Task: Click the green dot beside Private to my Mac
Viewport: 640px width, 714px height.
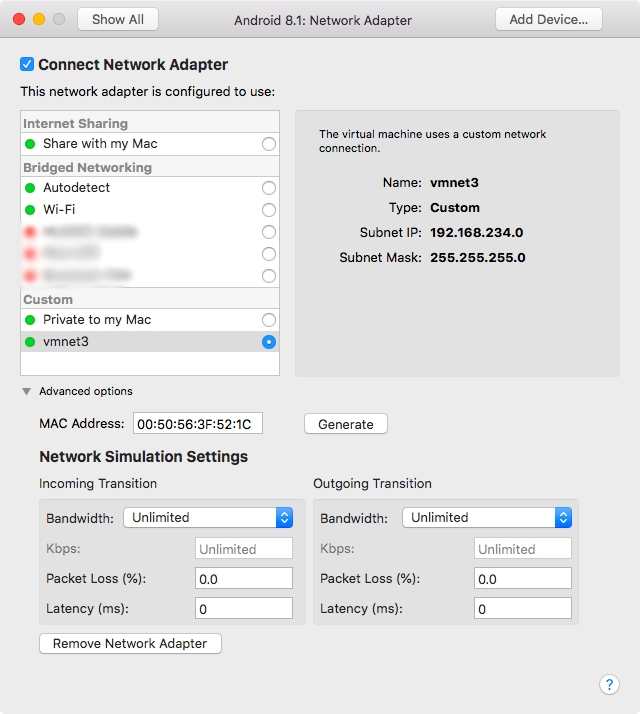Action: coord(31,320)
